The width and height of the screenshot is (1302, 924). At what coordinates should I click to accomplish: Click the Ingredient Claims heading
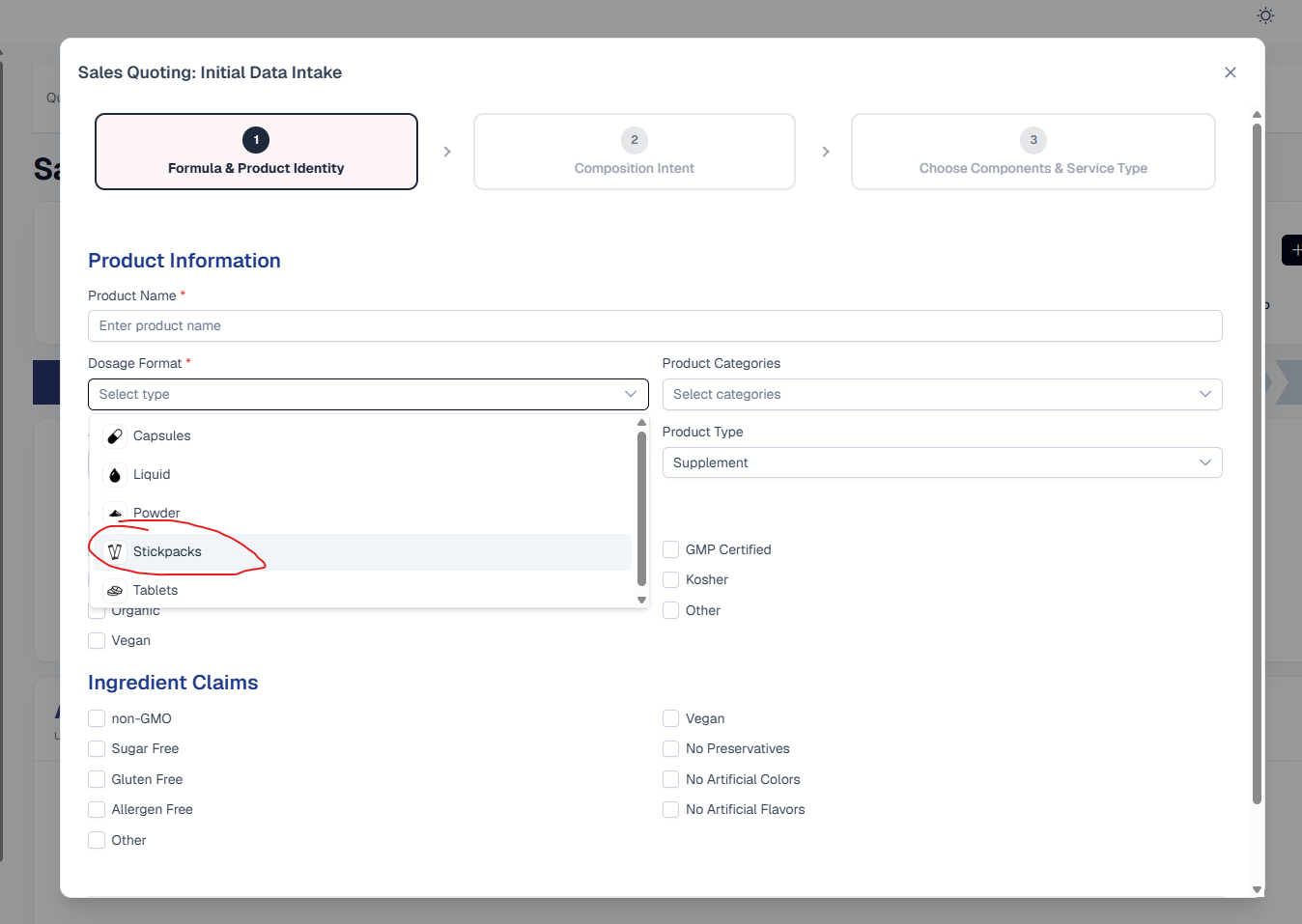[x=173, y=683]
